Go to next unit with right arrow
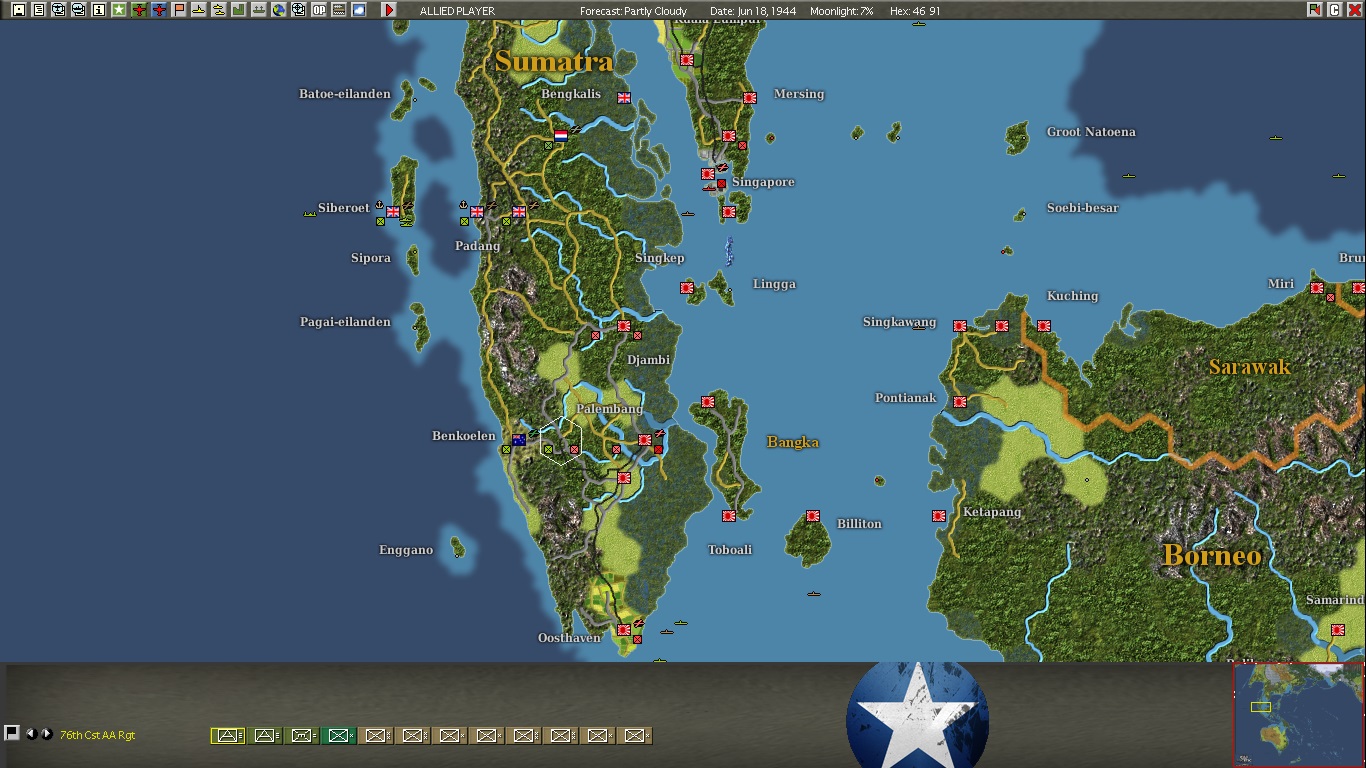This screenshot has height=768, width=1366. [46, 734]
